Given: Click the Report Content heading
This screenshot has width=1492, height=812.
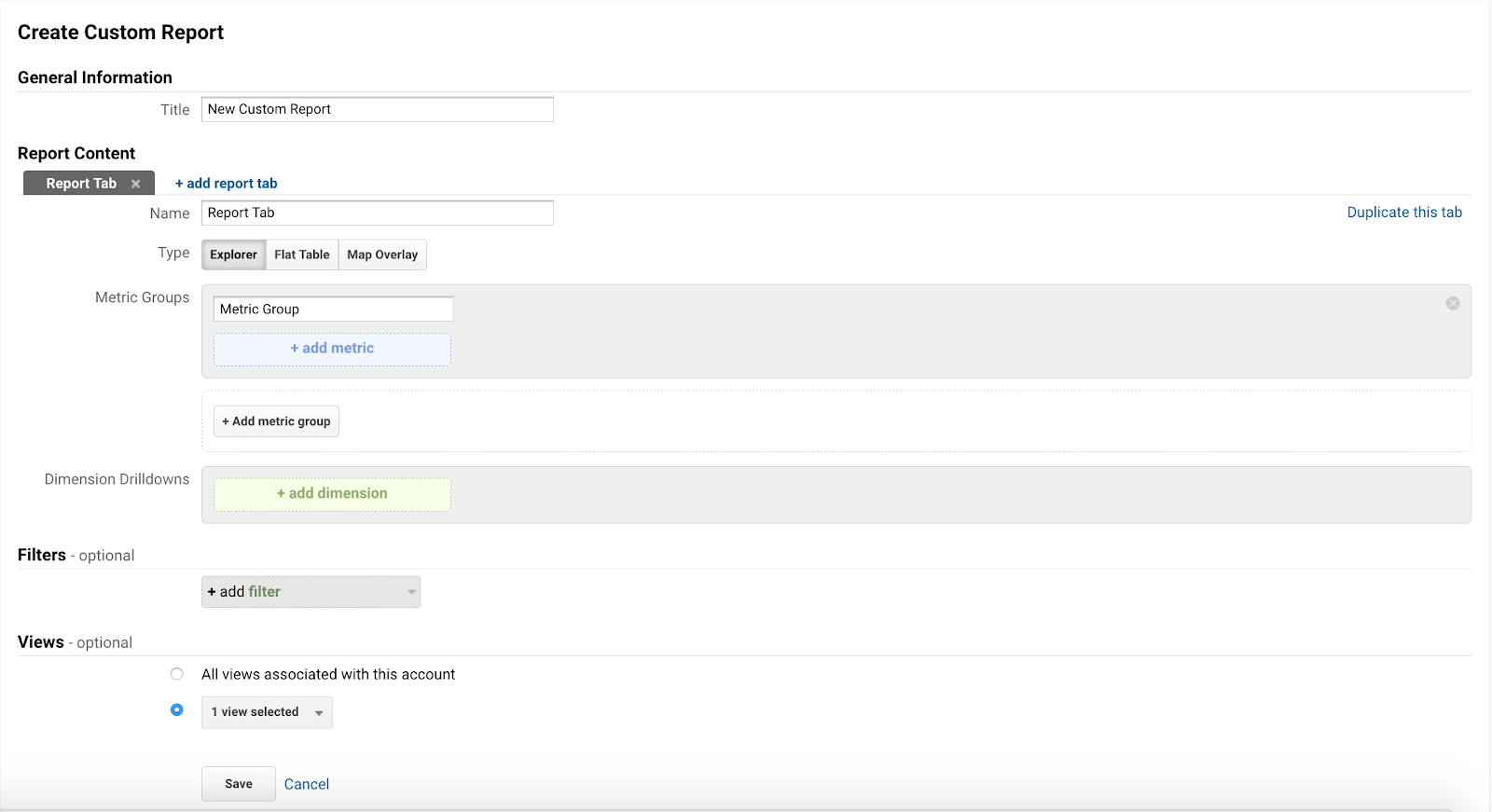Looking at the screenshot, I should point(76,153).
